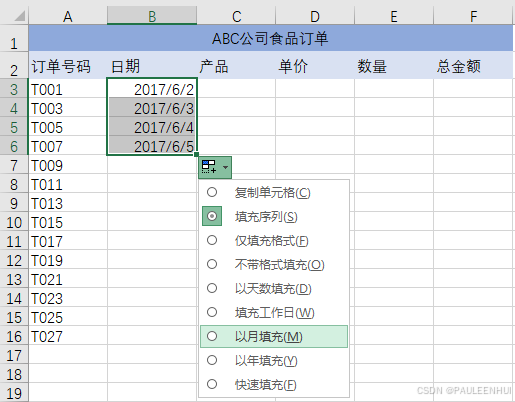The image size is (515, 402).
Task: Select 不带格式填充(O) option
Action: [274, 265]
